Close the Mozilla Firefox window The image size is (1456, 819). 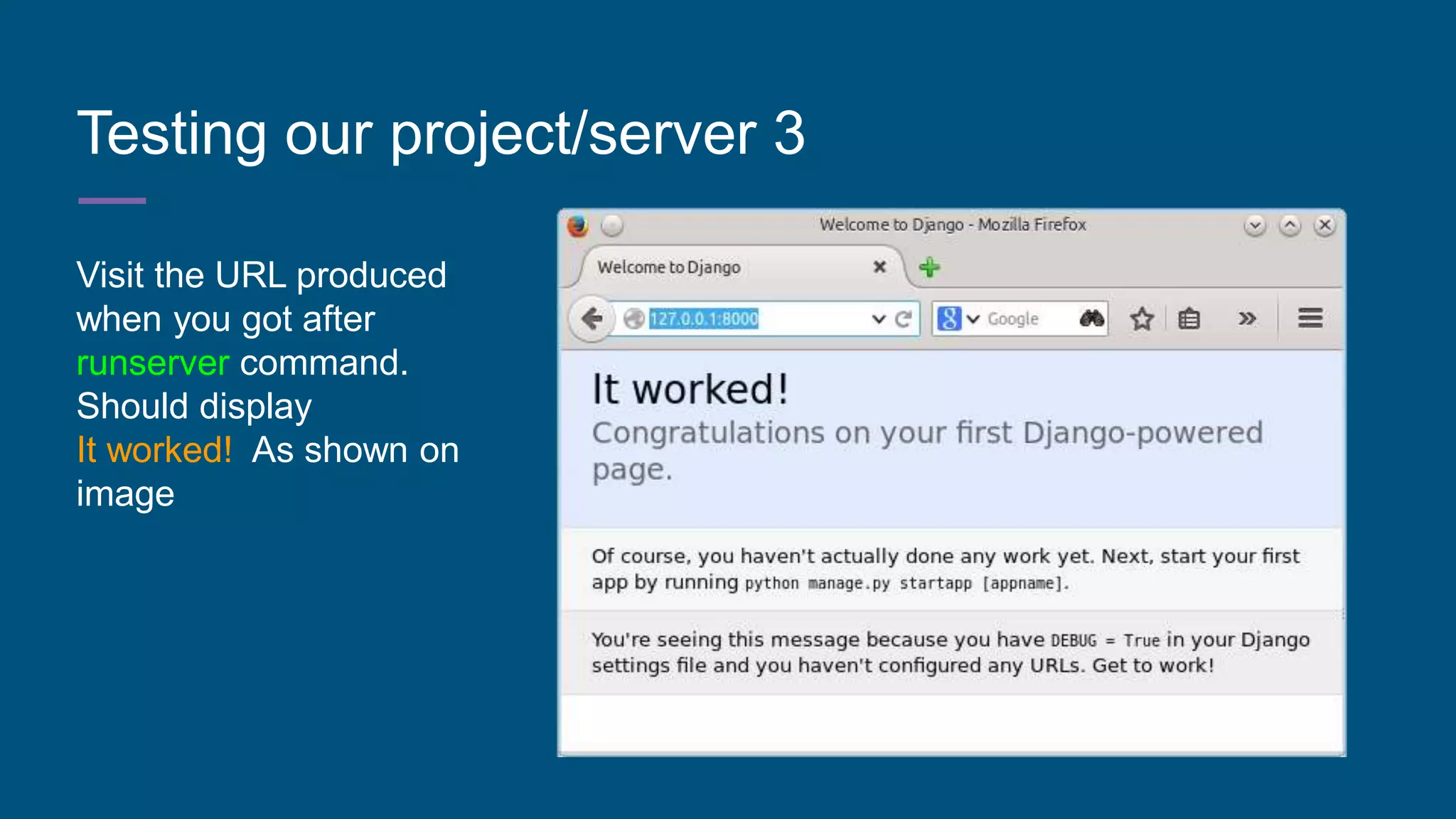1324,225
